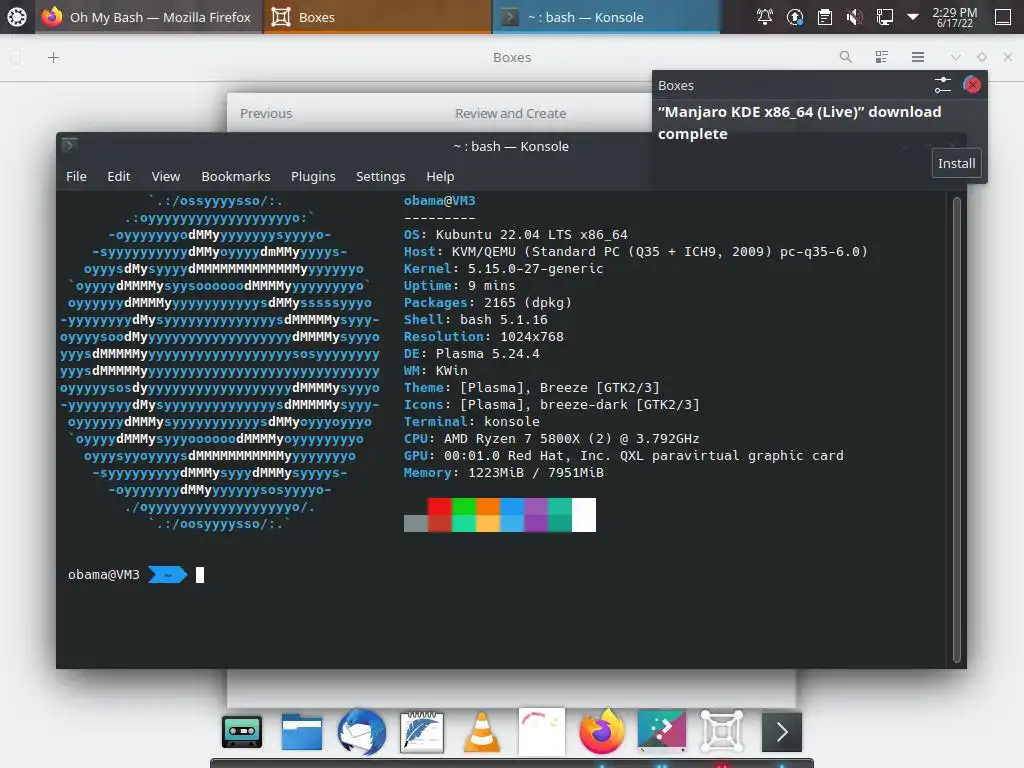Dismiss the Boxes notification popup
This screenshot has width=1024, height=768.
(972, 85)
